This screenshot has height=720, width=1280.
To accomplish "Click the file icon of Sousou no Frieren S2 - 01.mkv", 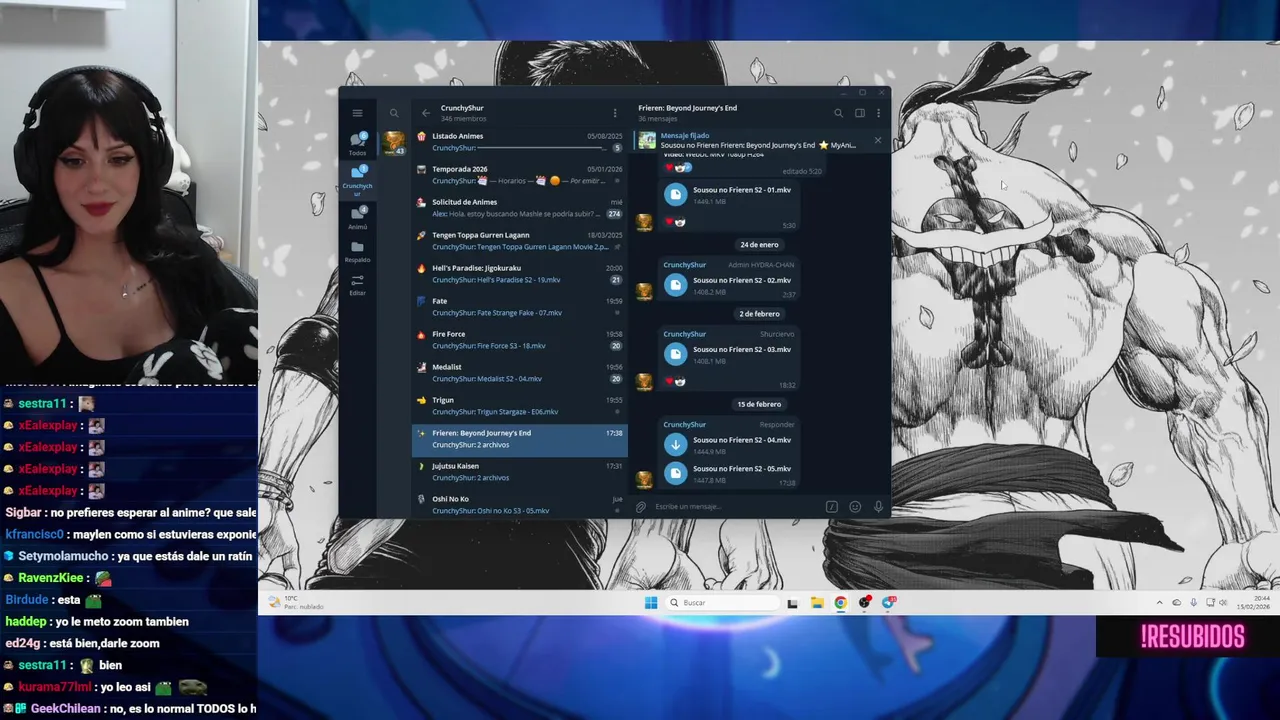I will click(x=676, y=195).
